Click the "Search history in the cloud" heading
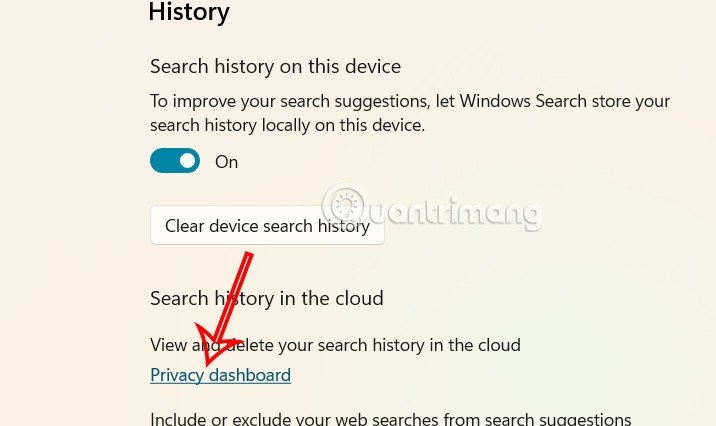 click(x=266, y=298)
